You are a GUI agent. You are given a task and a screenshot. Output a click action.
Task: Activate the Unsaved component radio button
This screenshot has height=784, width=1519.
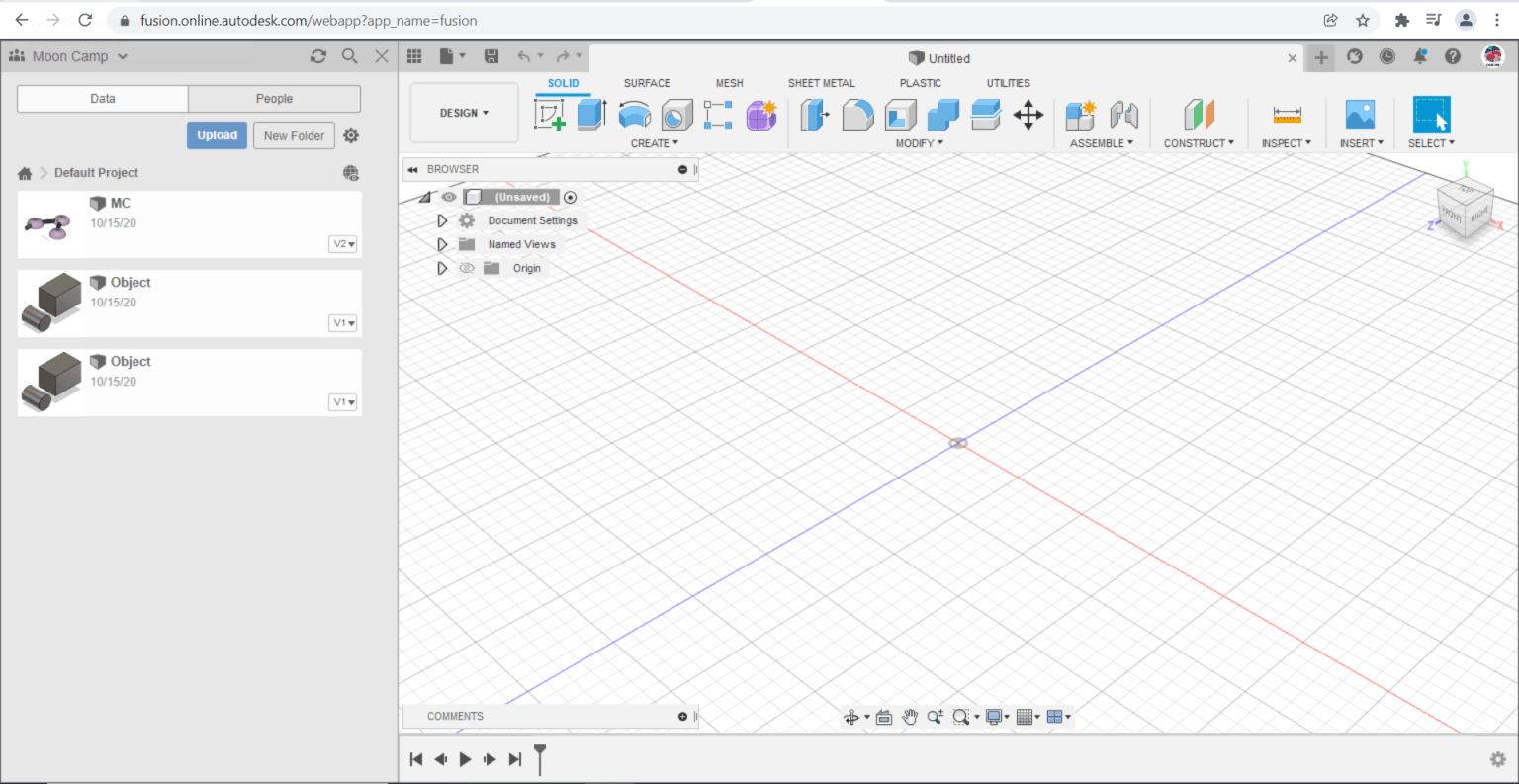pos(571,197)
